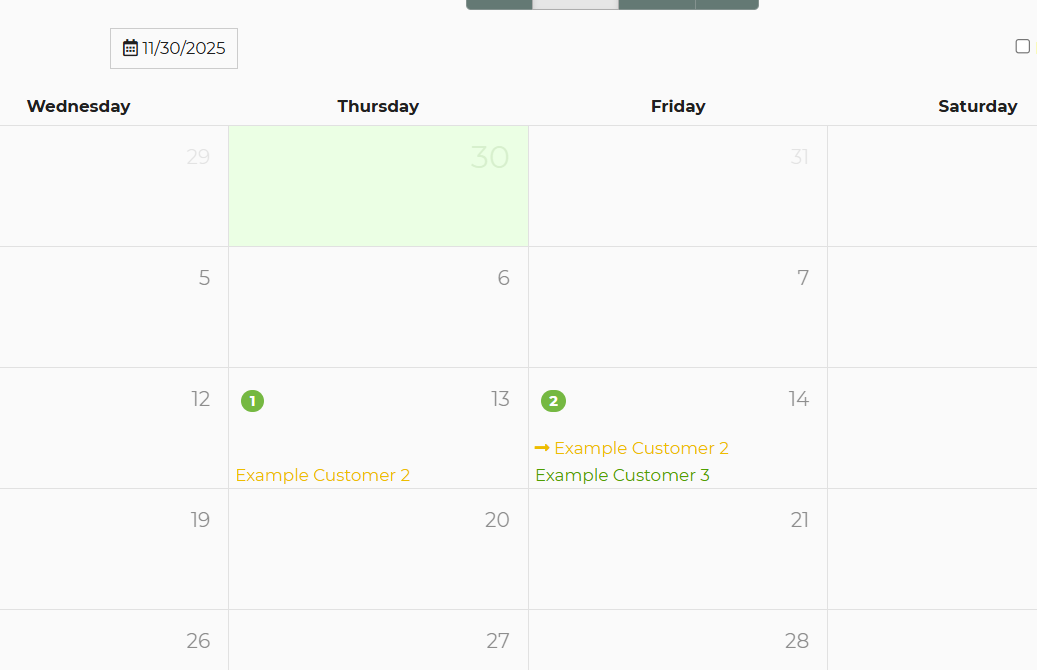Select the highlighted day 30 cell
The height and width of the screenshot is (670, 1037).
[378, 186]
